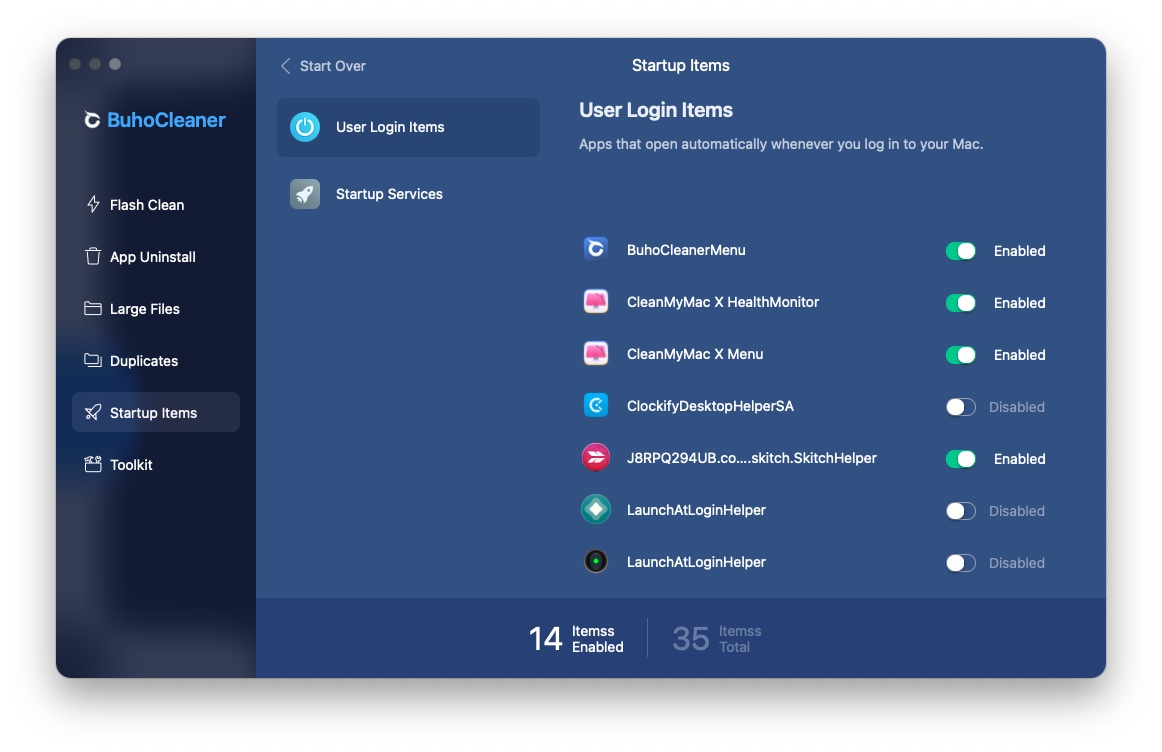1162x752 pixels.
Task: Click the Enabled label for SkitchHelper
Action: (1020, 459)
